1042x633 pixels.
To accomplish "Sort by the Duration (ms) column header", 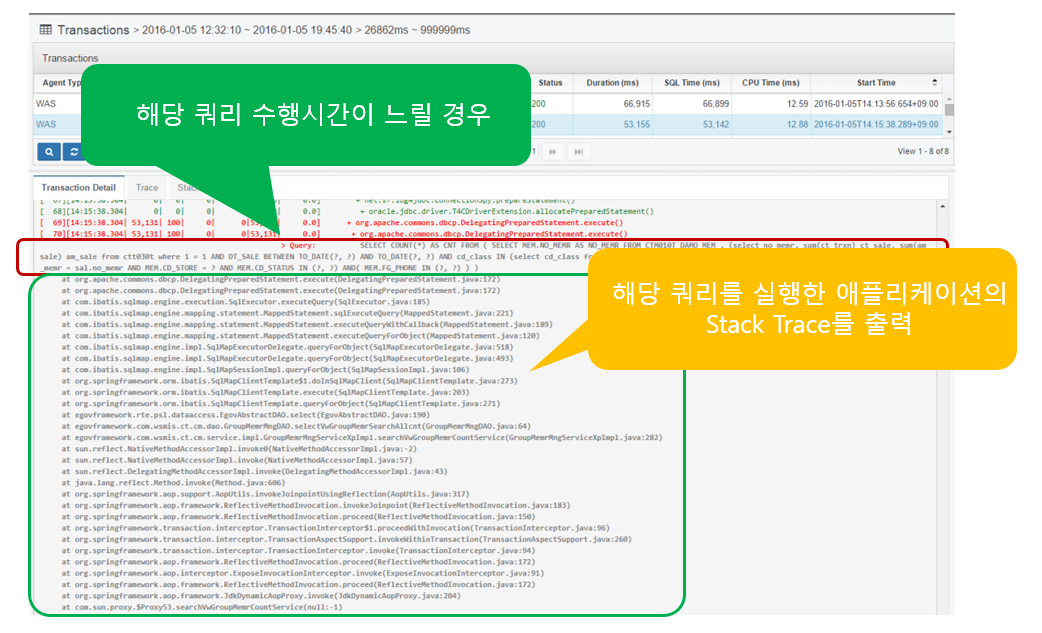I will tap(611, 82).
